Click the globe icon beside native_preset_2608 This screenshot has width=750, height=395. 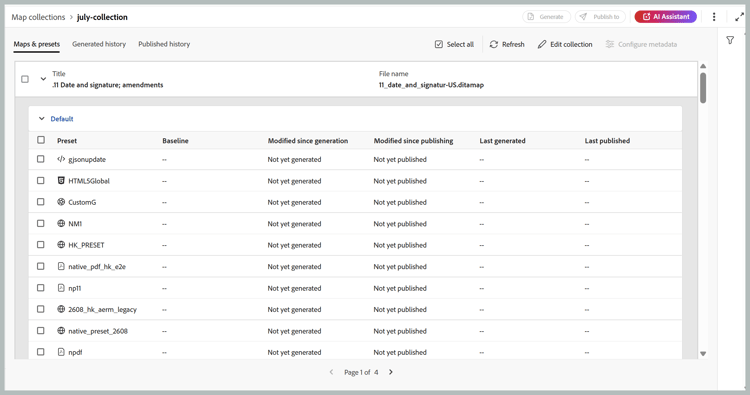[61, 330]
